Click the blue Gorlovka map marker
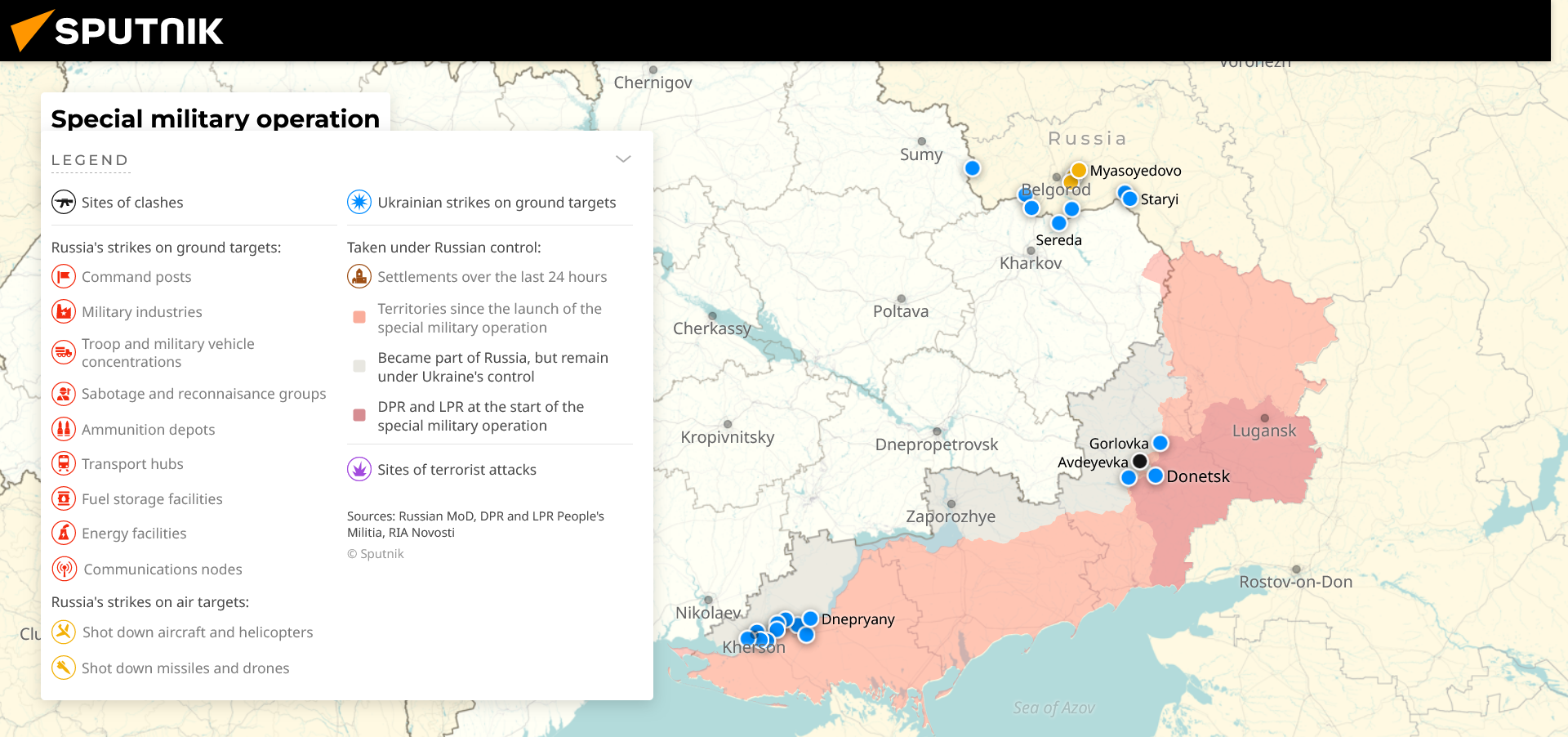Screen dimensions: 1568x737 coord(1160,443)
